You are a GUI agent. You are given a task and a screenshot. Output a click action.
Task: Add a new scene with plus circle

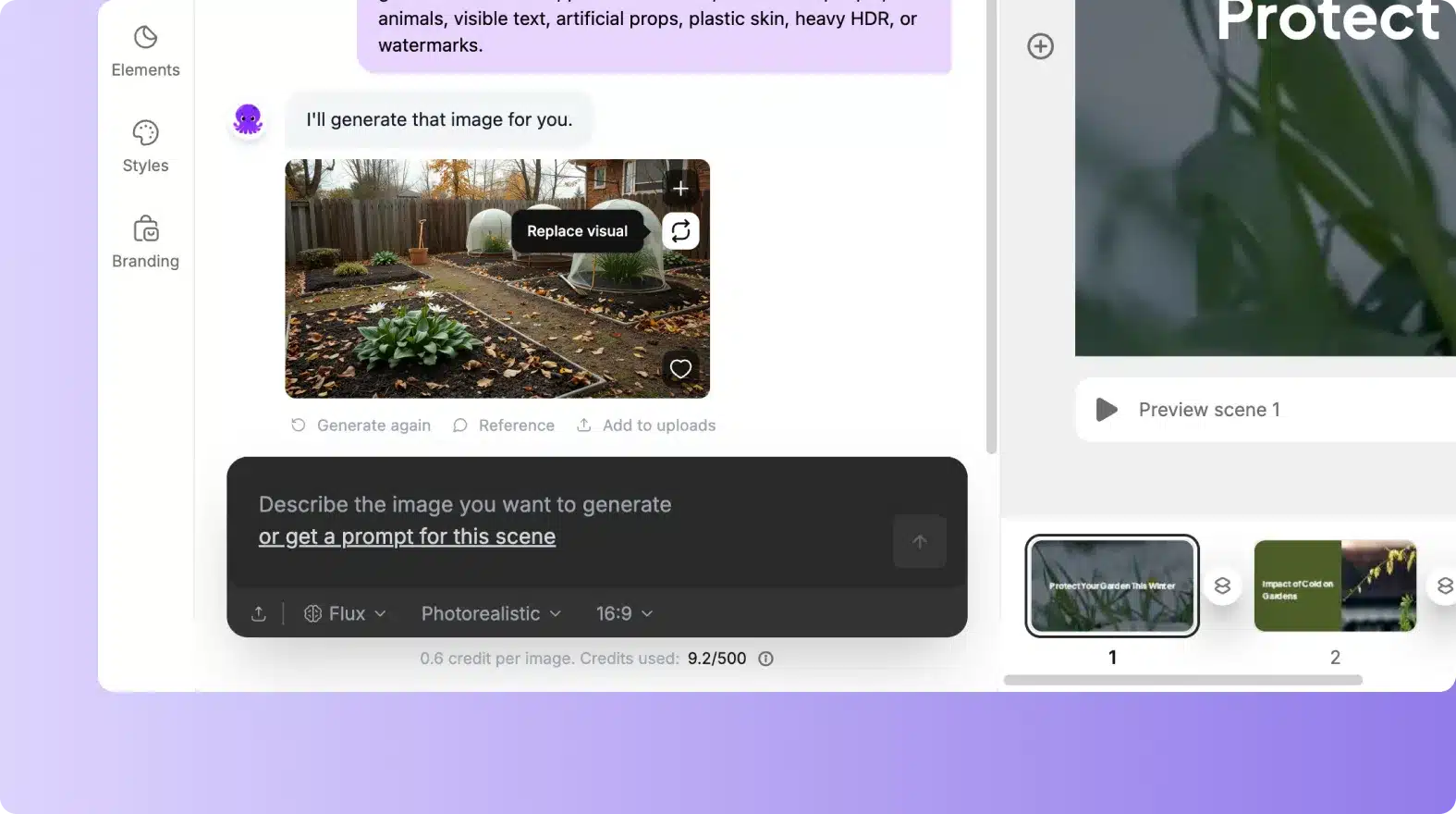click(1040, 46)
